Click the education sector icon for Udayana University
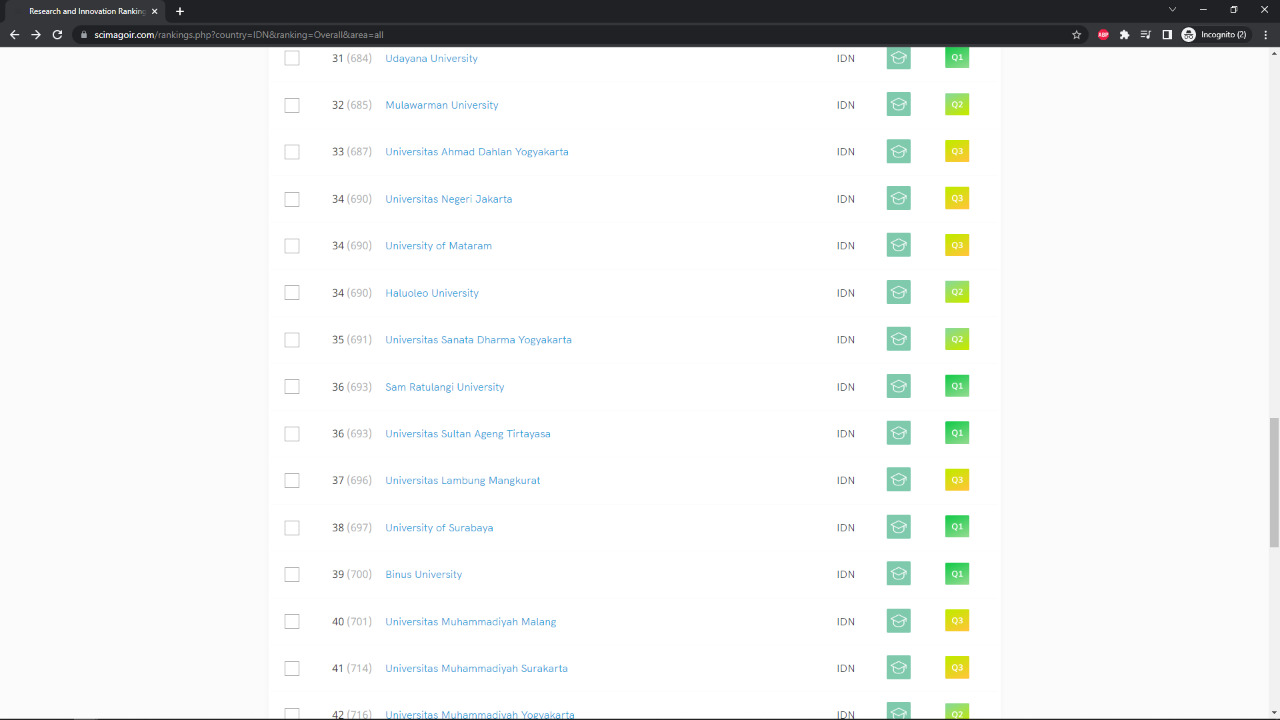The image size is (1280, 720). (899, 58)
